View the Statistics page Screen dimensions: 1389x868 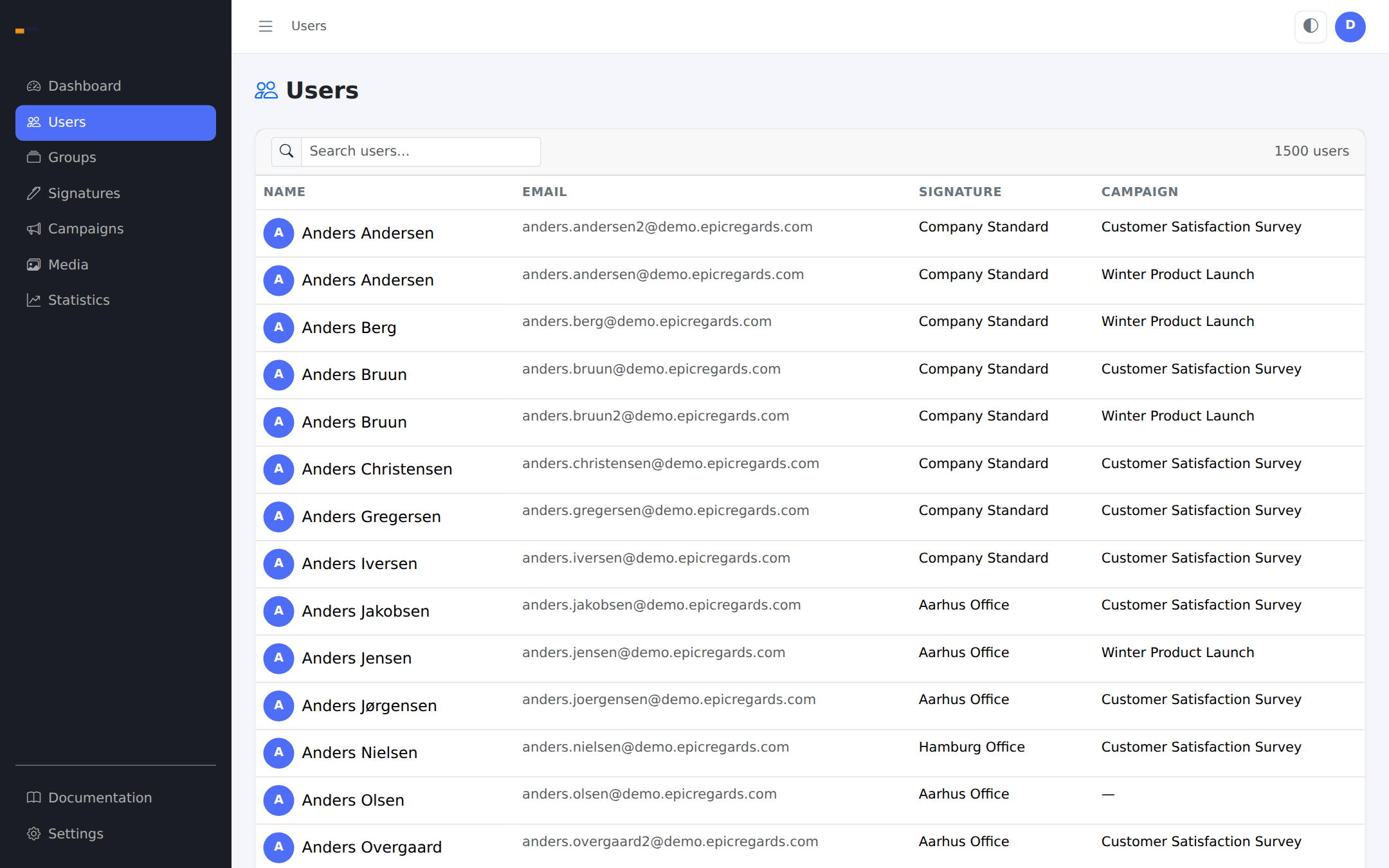click(116, 300)
